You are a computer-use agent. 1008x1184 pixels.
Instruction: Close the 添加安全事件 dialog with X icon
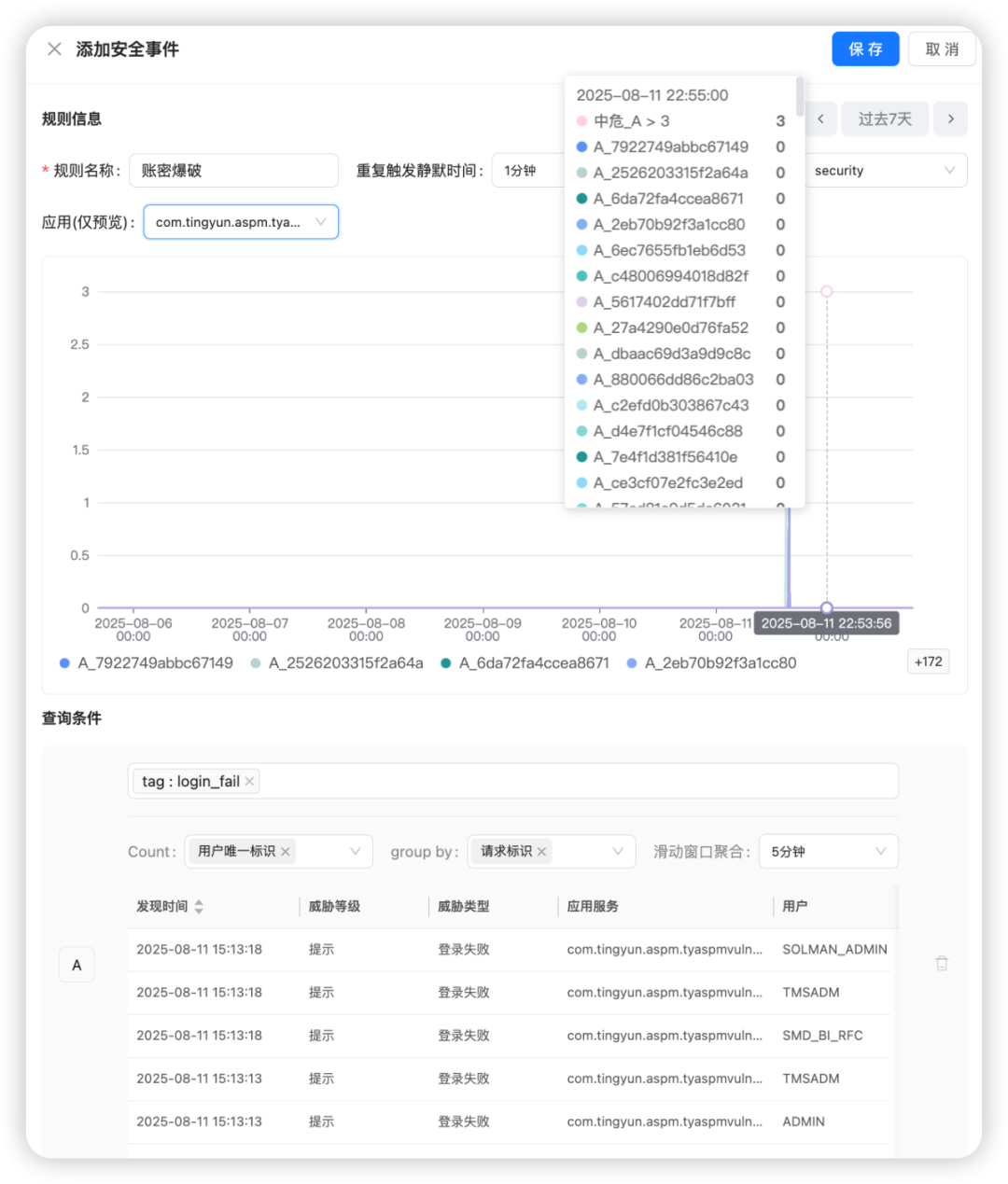tap(55, 49)
